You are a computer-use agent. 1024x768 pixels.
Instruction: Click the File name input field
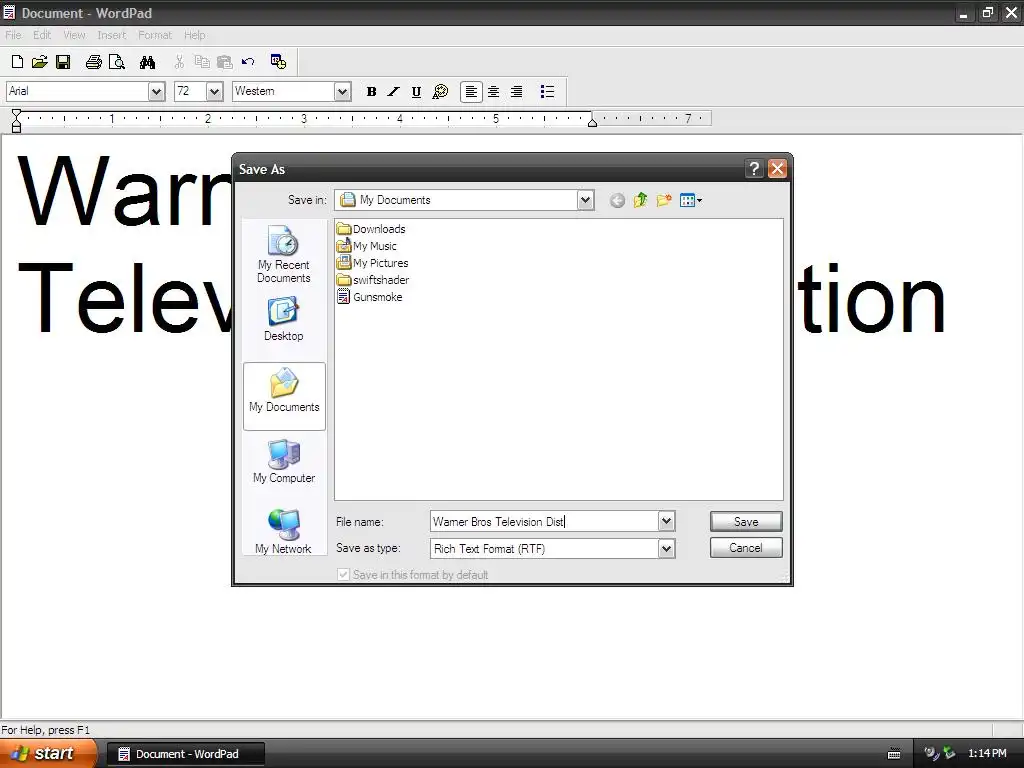click(544, 521)
